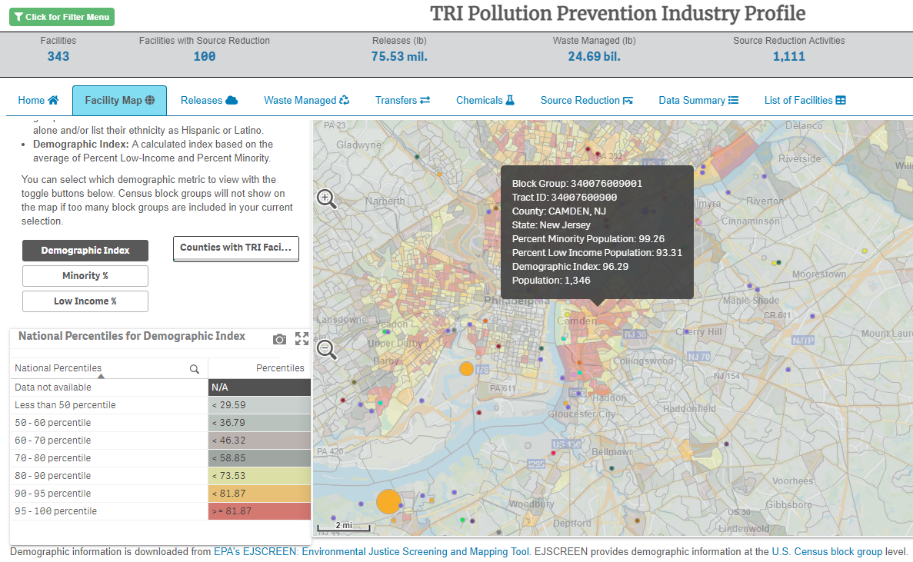Click the red >= 81.87 color swatch
This screenshot has width=913, height=562.
point(260,511)
